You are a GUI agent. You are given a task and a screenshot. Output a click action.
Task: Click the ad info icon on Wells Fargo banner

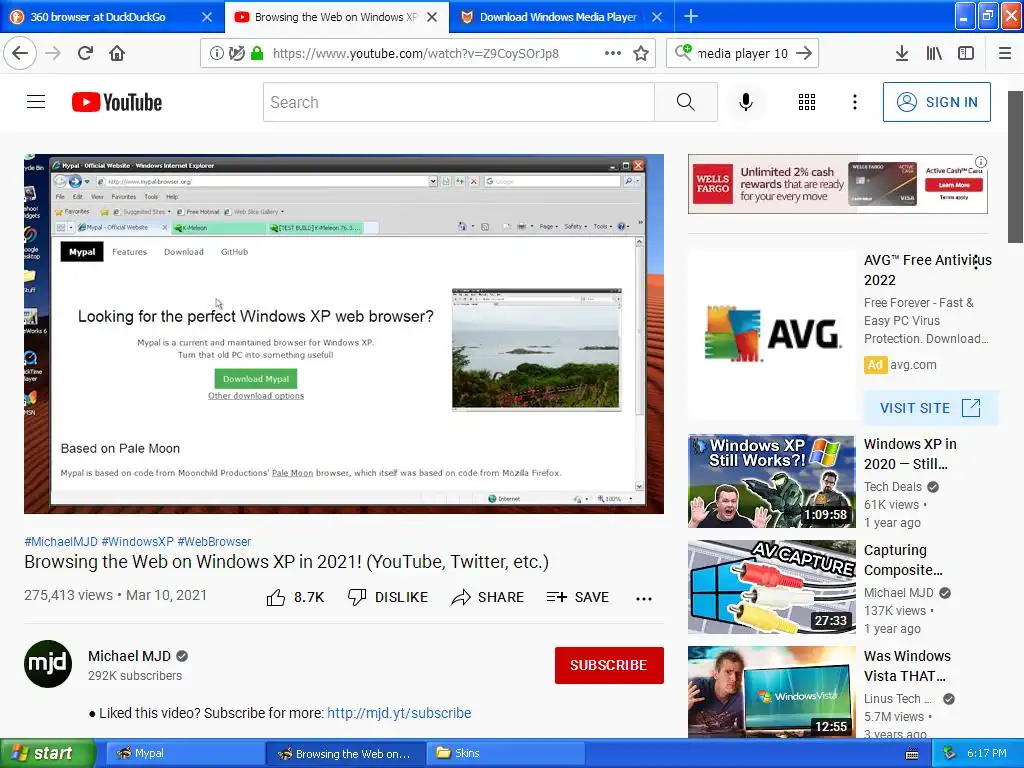coord(980,161)
